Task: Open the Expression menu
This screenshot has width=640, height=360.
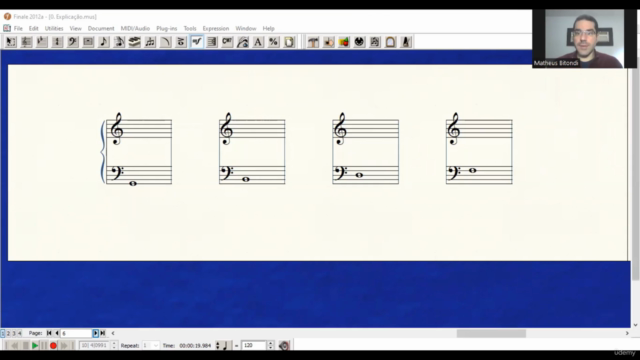Action: click(216, 29)
